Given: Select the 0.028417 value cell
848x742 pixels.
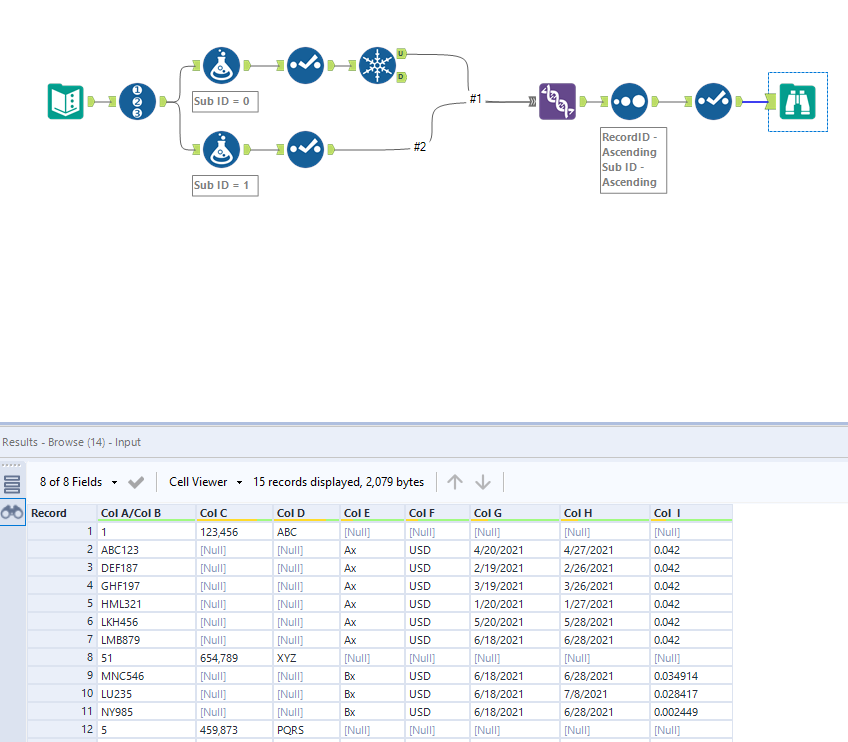Looking at the screenshot, I should point(691,694).
